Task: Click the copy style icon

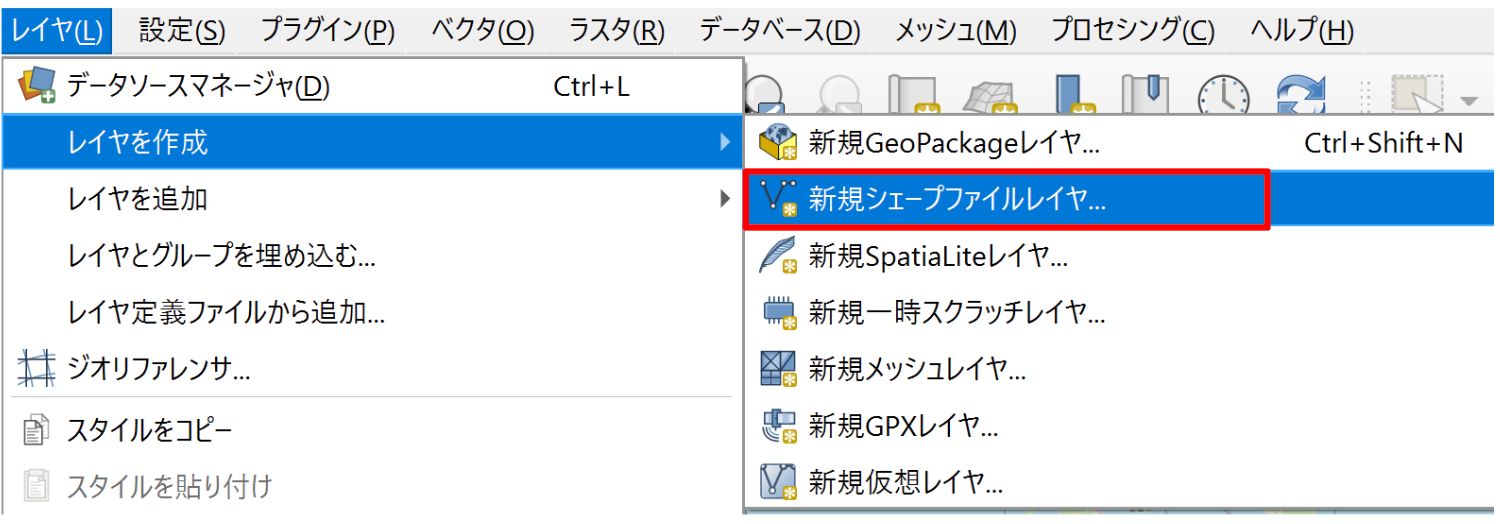Action: [36, 431]
